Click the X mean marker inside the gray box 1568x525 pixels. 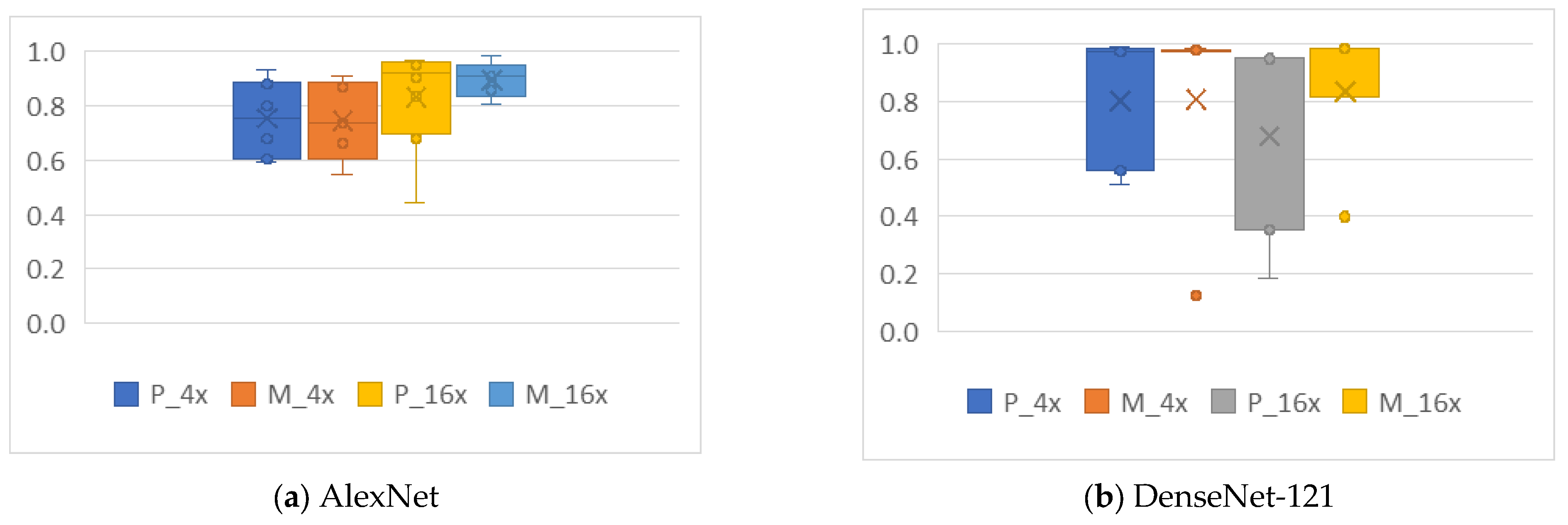[x=1269, y=136]
